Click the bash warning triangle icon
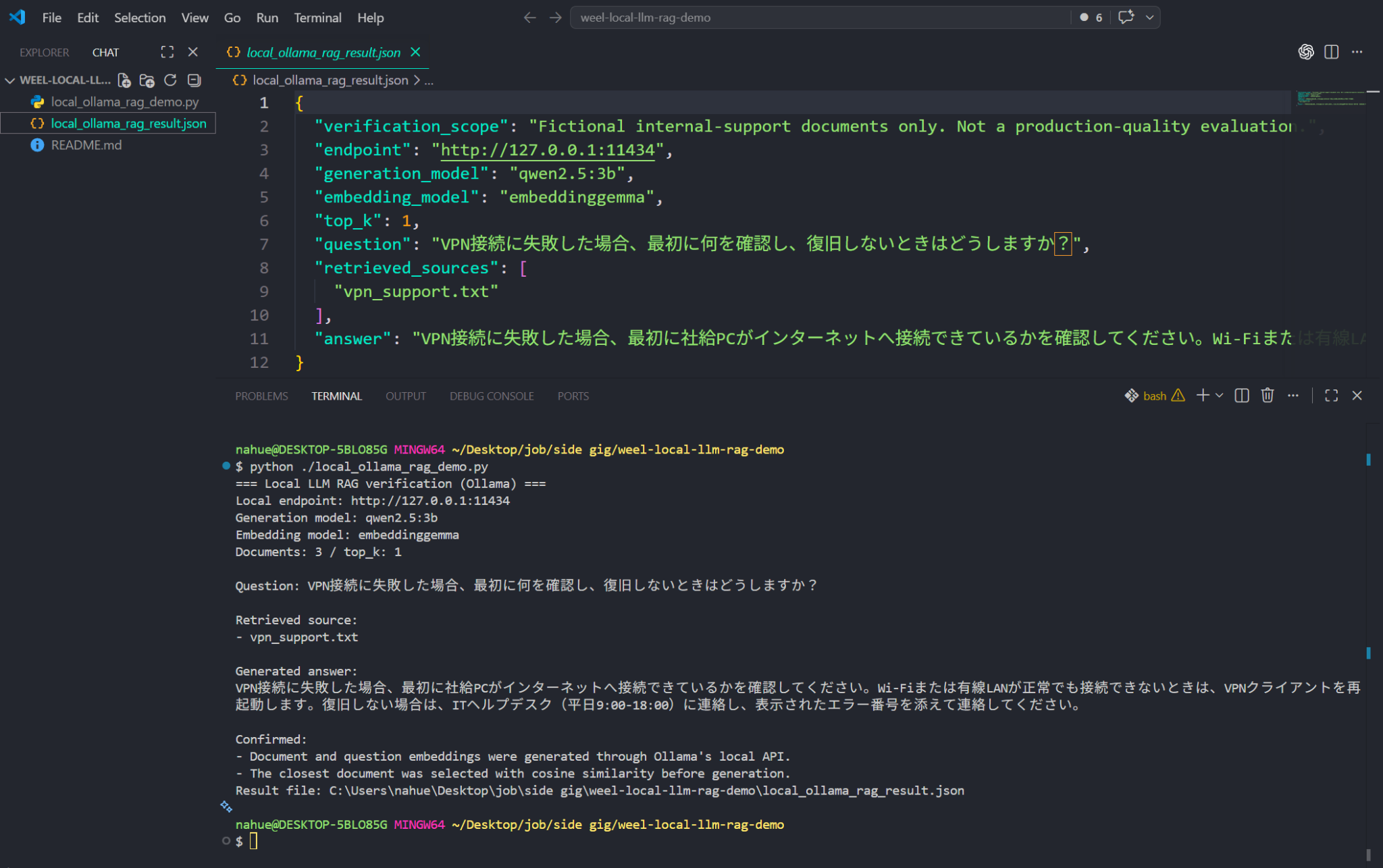 tap(1178, 396)
